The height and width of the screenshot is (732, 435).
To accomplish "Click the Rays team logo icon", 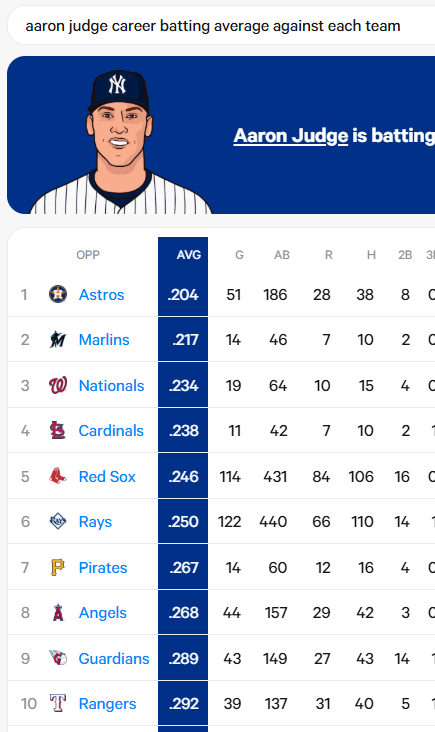I will pos(58,521).
